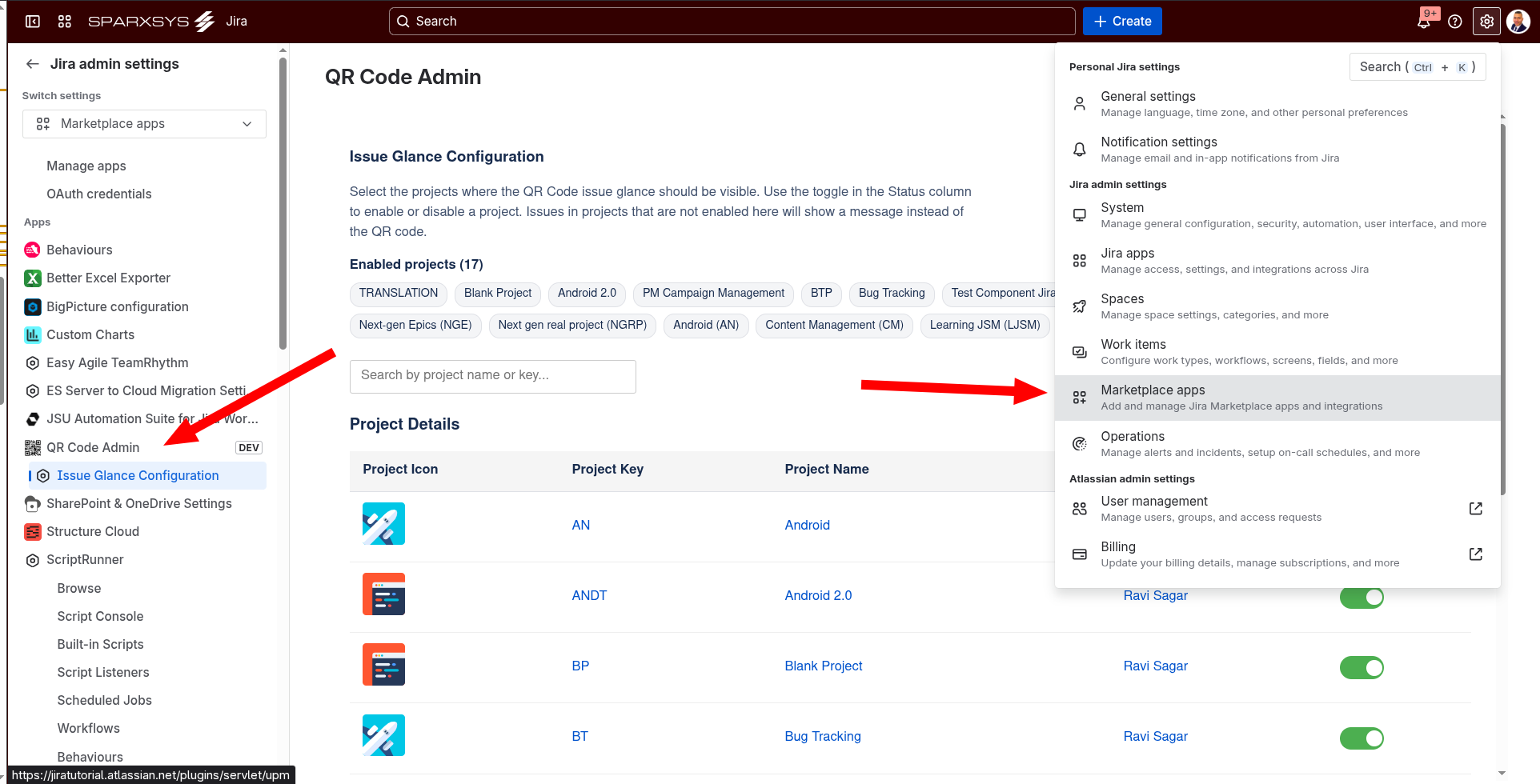Open external link icon for User management

[x=1476, y=509]
